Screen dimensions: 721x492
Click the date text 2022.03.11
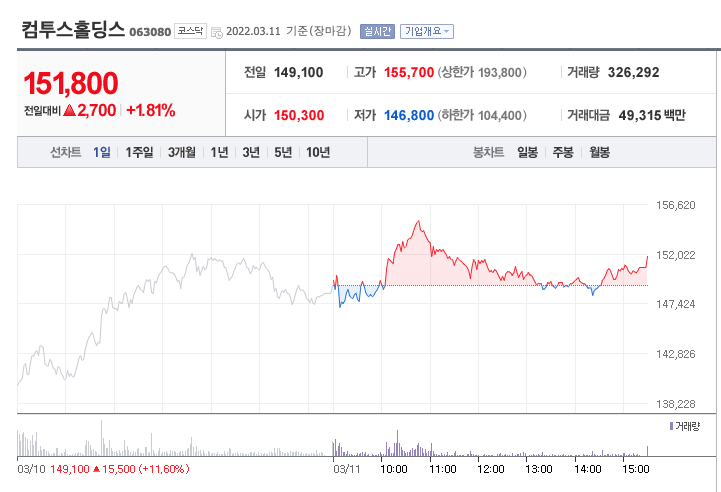[x=253, y=31]
